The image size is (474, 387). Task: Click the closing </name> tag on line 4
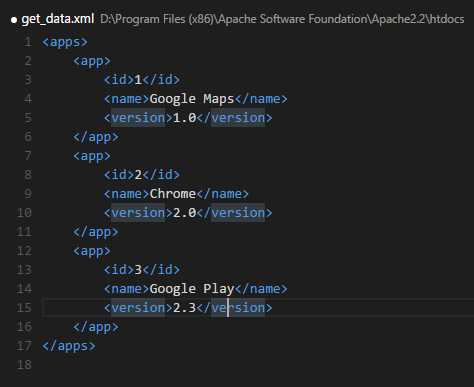click(x=261, y=99)
